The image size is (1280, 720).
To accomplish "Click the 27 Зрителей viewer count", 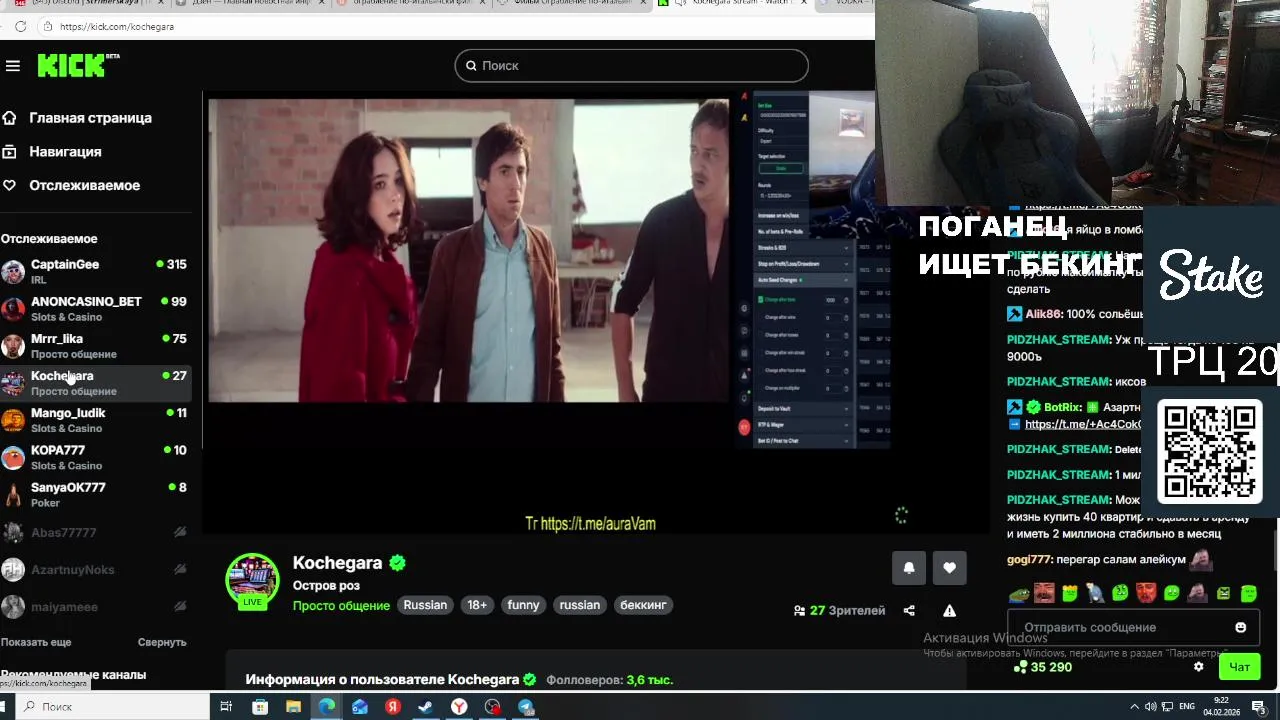I will pyautogui.click(x=839, y=610).
